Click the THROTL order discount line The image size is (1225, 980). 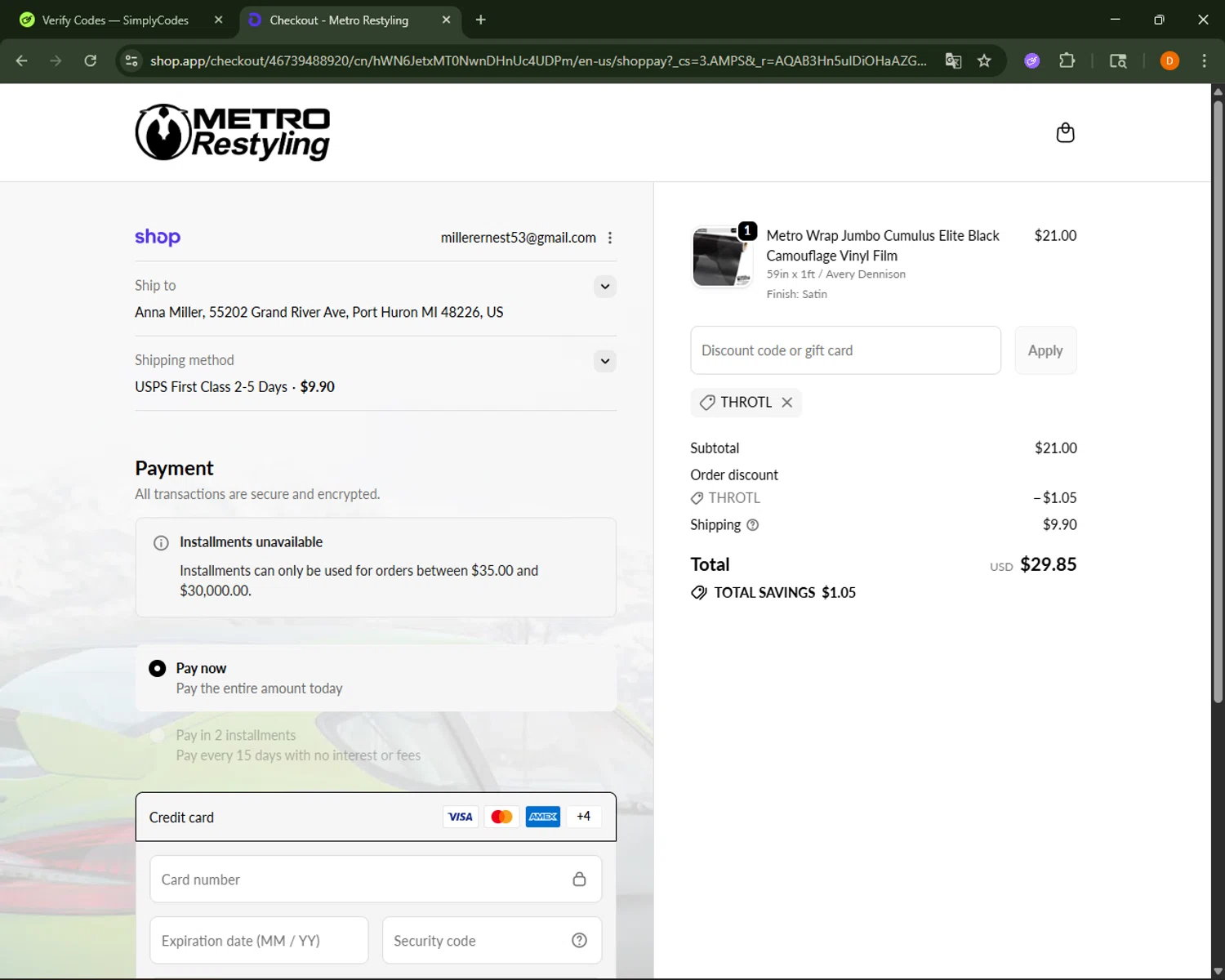click(884, 498)
